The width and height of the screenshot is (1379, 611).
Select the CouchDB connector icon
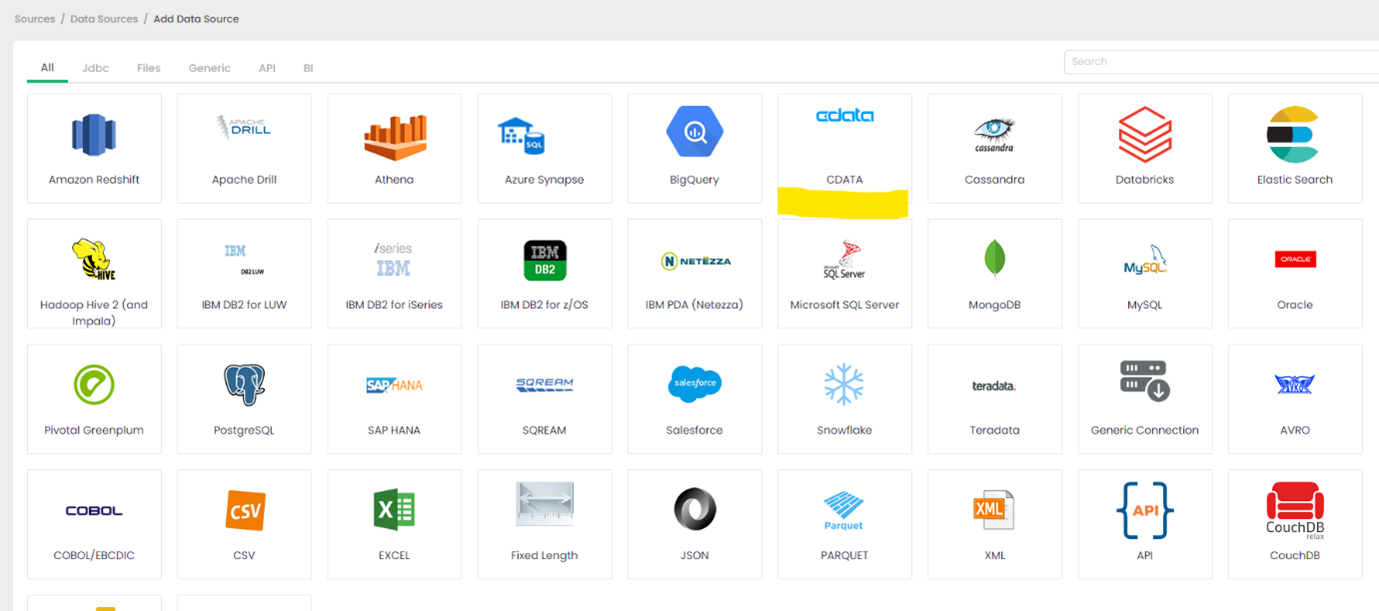(x=1294, y=509)
